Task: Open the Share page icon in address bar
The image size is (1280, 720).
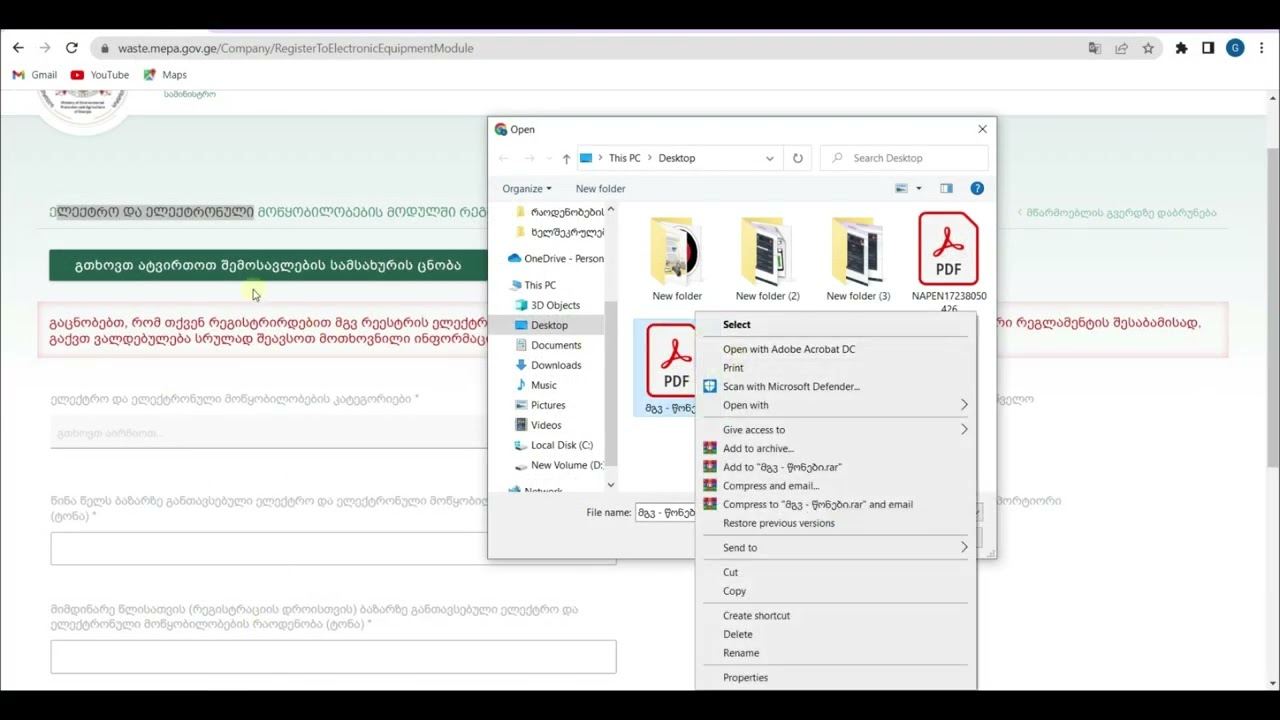Action: coord(1121,48)
